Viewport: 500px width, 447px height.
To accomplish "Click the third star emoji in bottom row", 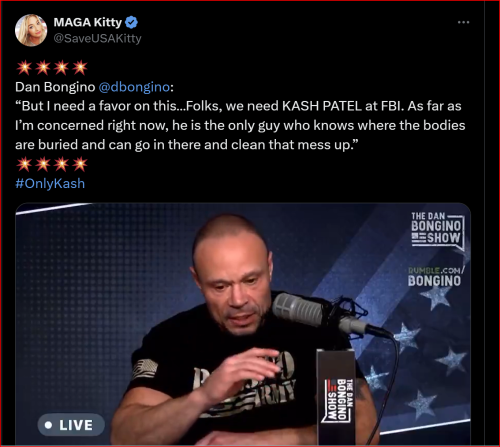I will tap(62, 164).
